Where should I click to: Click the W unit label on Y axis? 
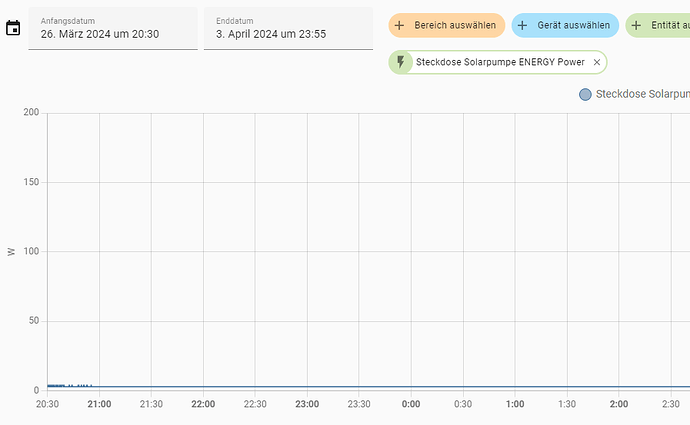(x=11, y=252)
